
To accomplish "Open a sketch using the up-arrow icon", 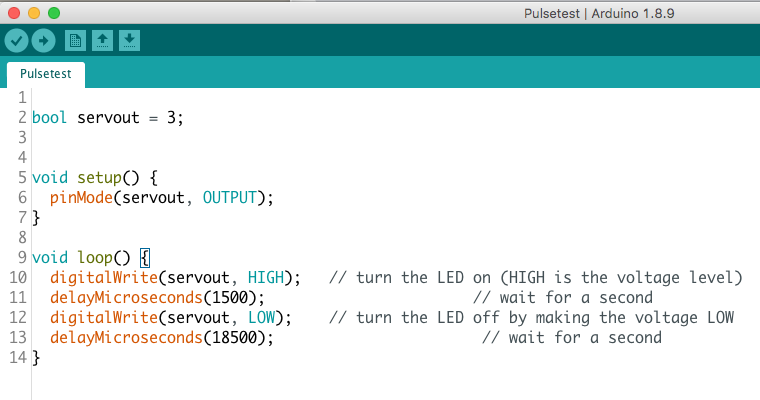I will pos(102,40).
